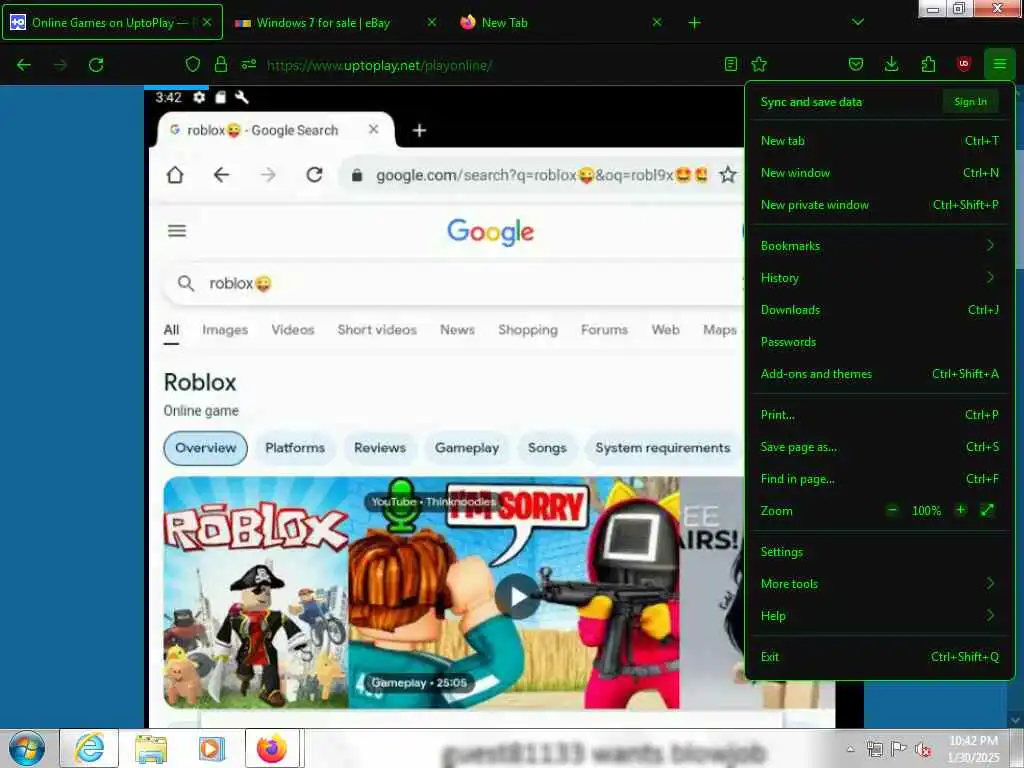Launch Internet Explorer from taskbar

tap(89, 748)
